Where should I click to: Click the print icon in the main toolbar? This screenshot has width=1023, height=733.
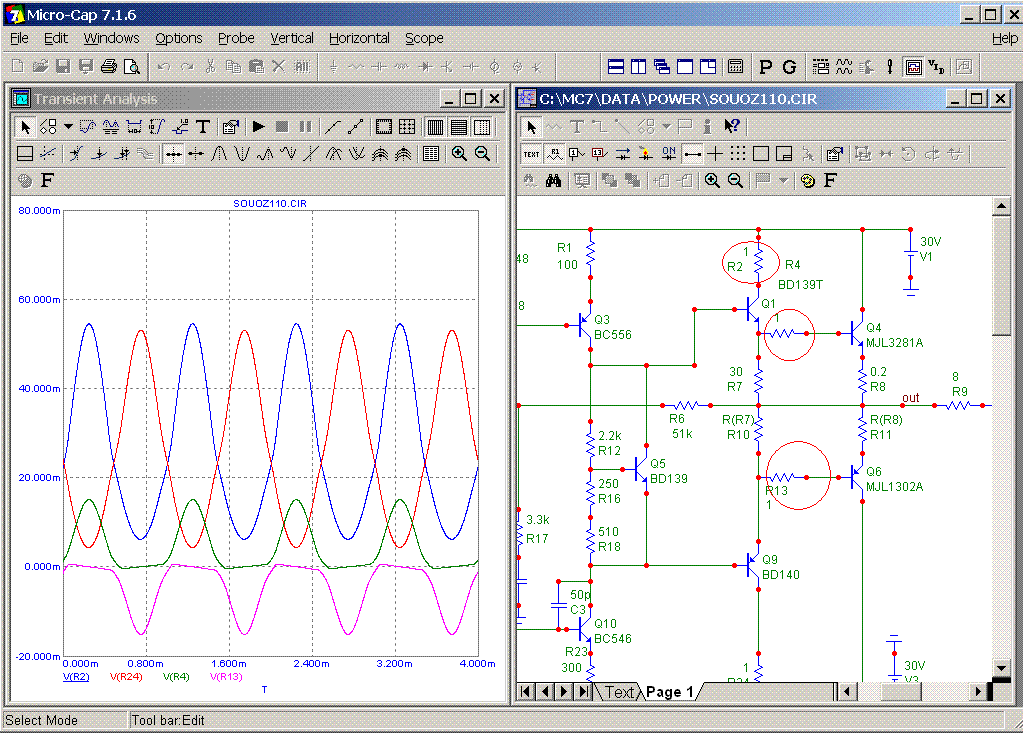[109, 67]
